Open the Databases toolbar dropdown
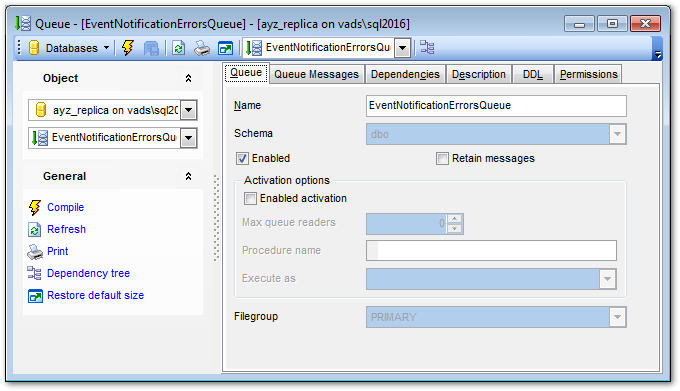Viewport: 680px width, 391px height. 106,48
